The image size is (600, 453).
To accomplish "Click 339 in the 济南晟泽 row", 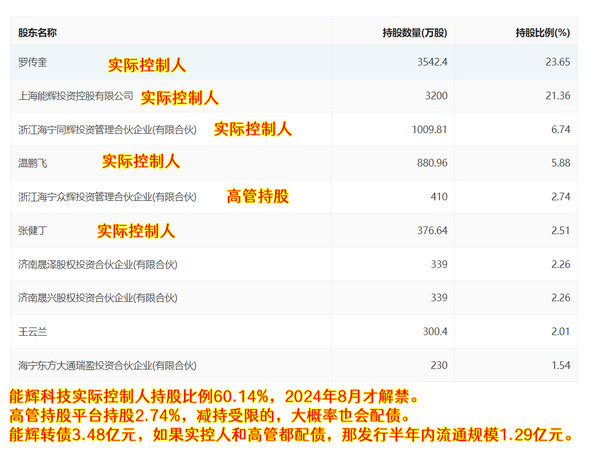I will (x=439, y=264).
